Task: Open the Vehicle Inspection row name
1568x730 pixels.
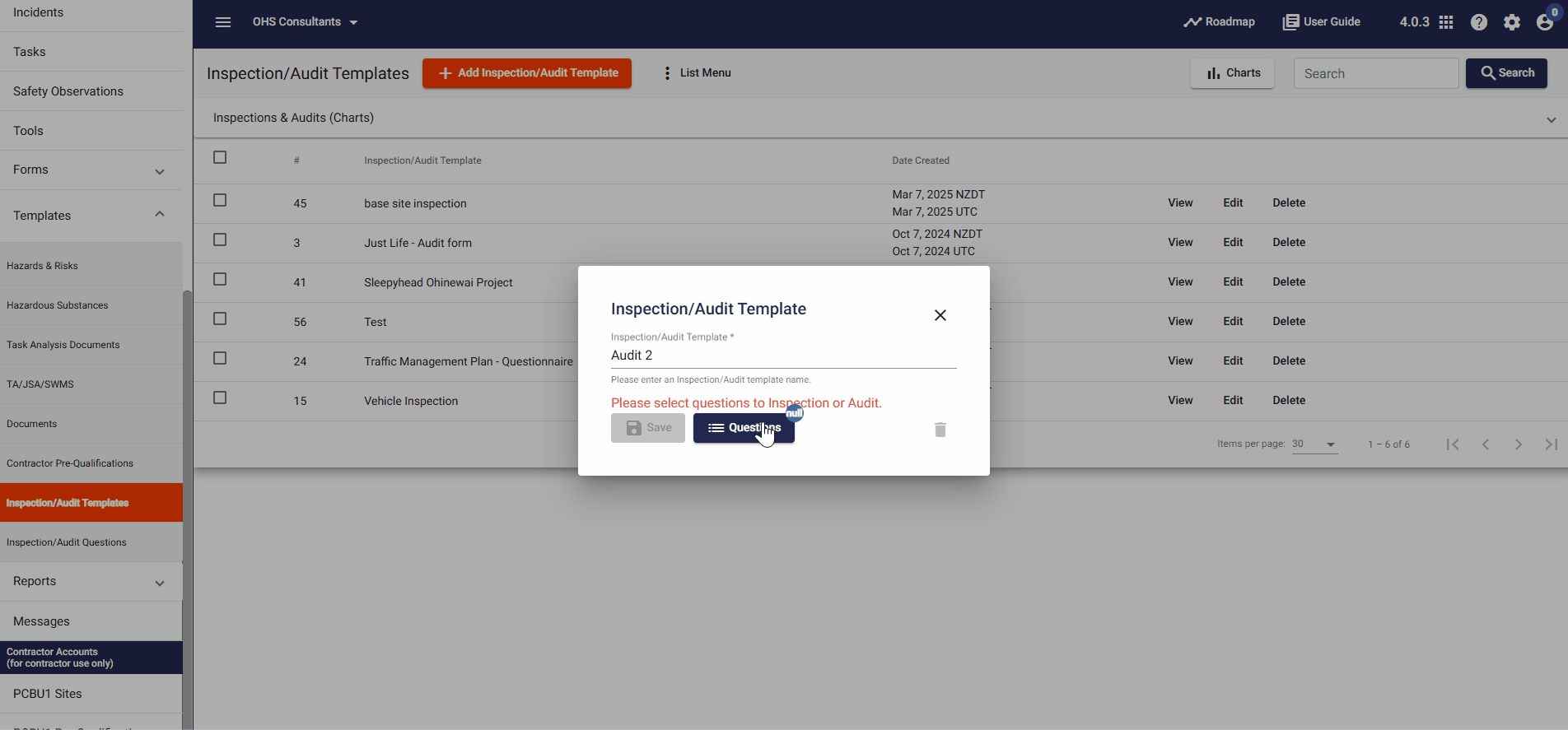Action: point(411,401)
